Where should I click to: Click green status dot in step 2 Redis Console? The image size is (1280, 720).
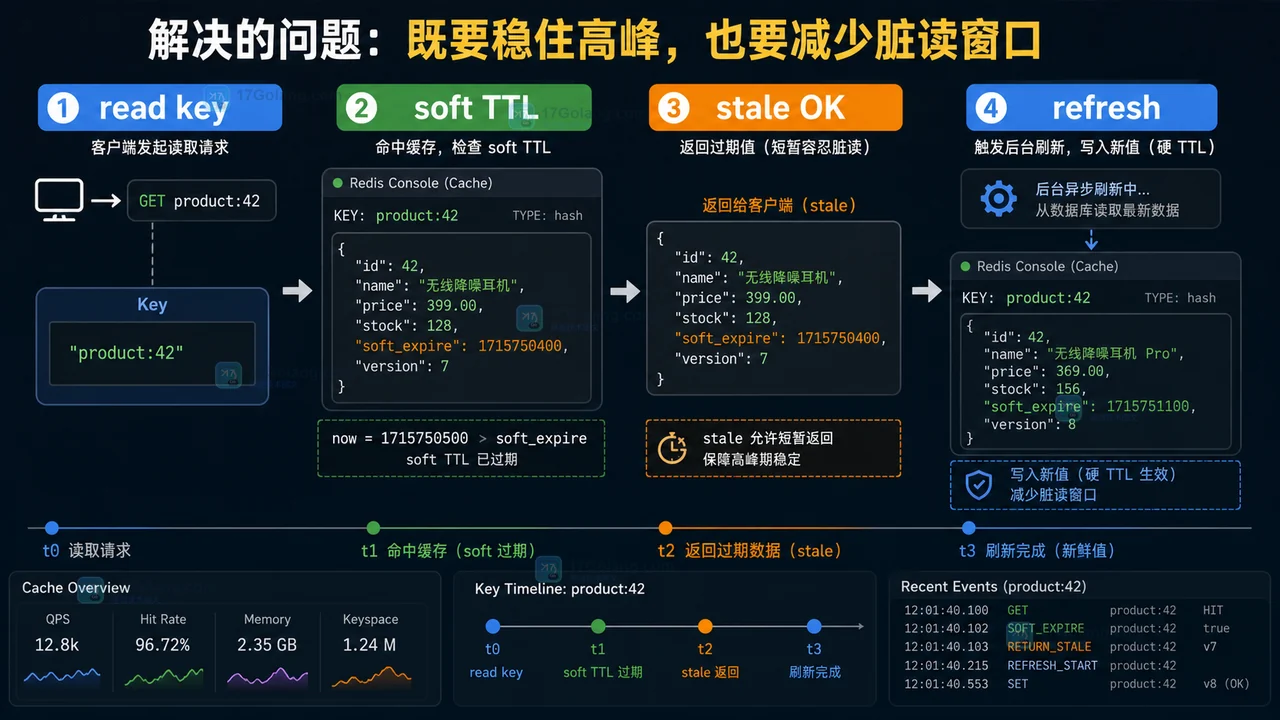pos(338,183)
